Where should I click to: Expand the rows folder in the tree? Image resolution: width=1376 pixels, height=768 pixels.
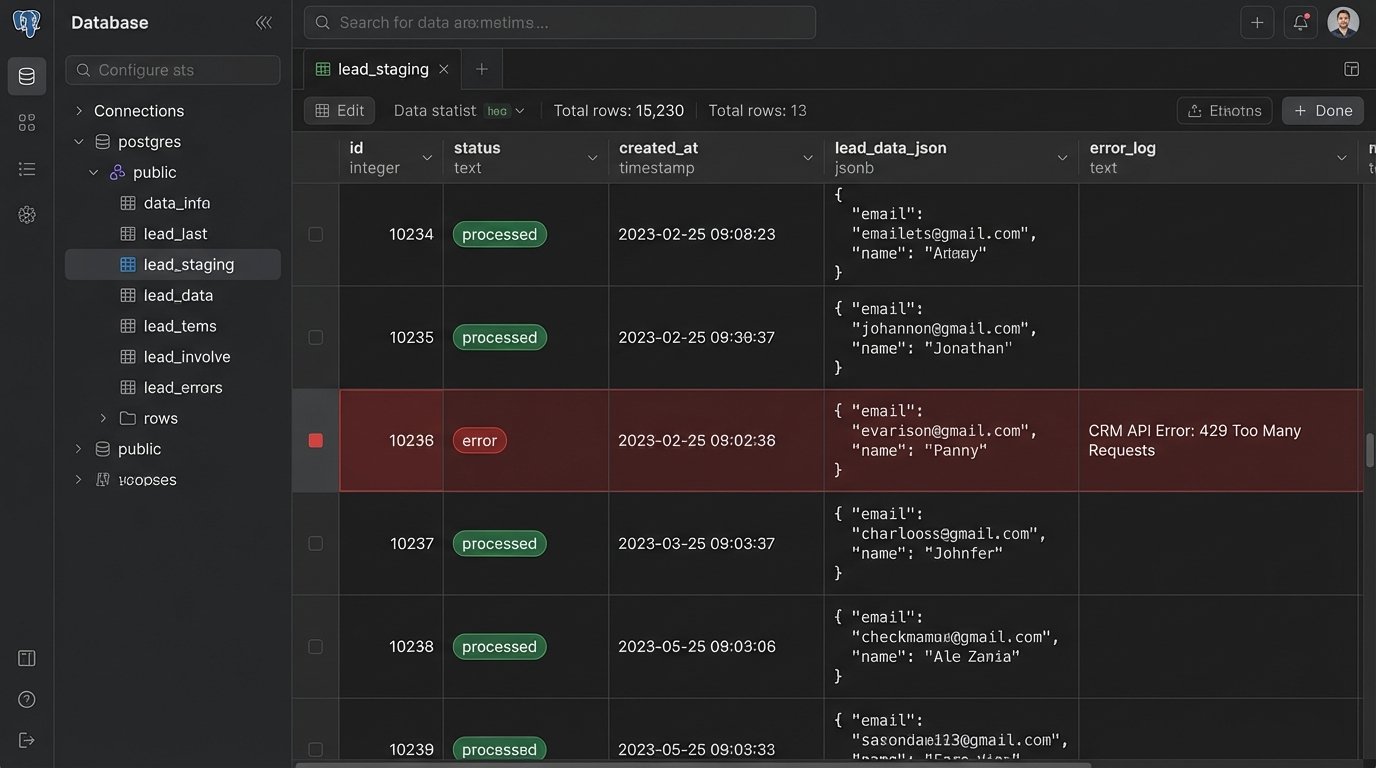(103, 418)
